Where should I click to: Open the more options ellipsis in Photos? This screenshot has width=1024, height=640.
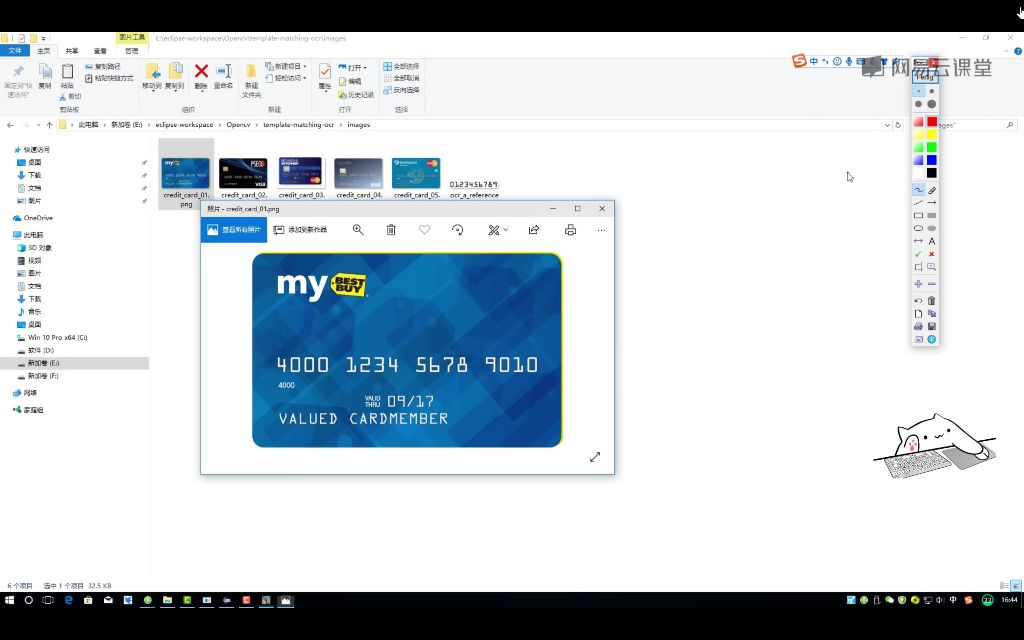[x=601, y=230]
